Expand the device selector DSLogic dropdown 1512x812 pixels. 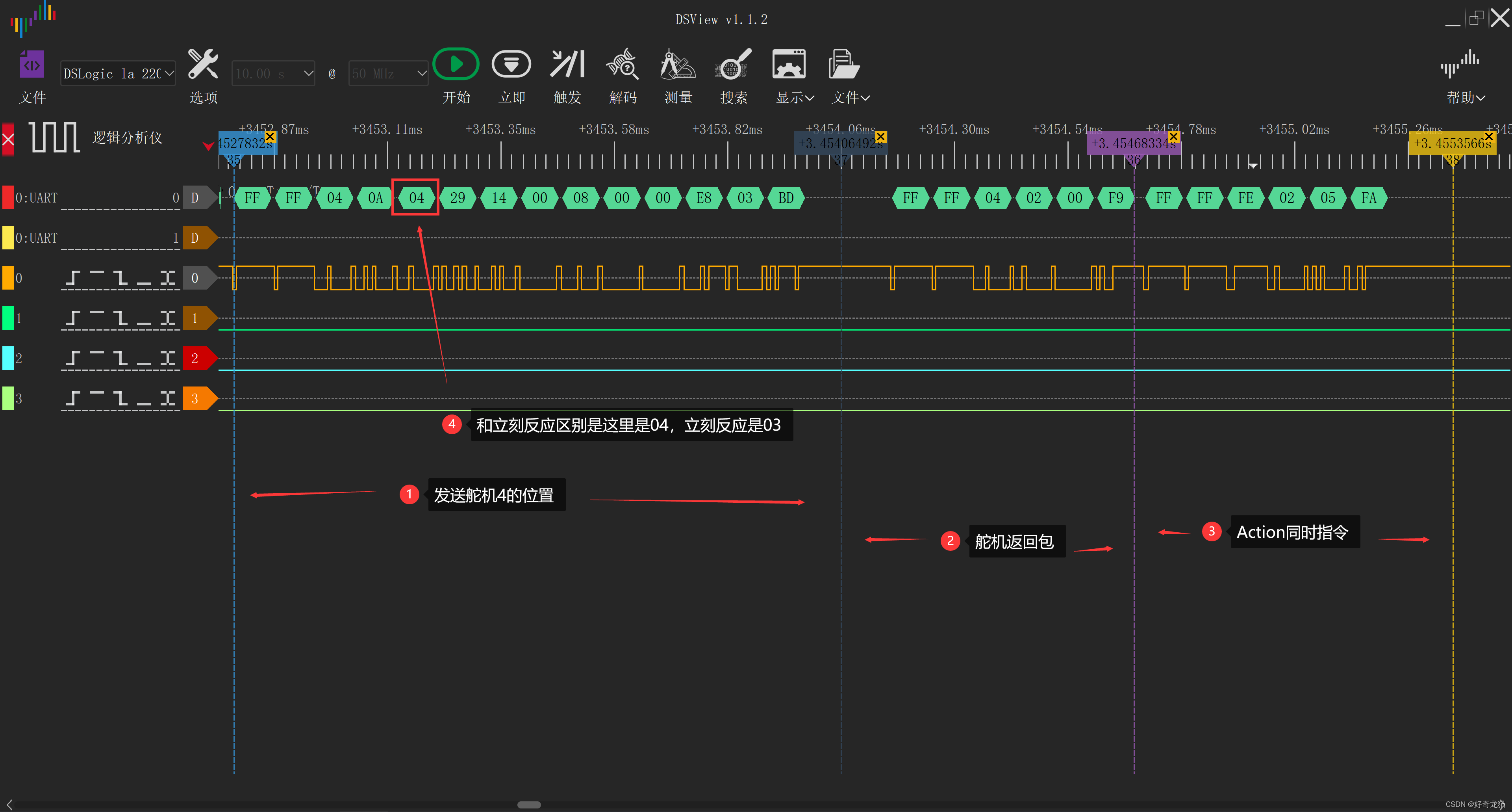point(169,73)
